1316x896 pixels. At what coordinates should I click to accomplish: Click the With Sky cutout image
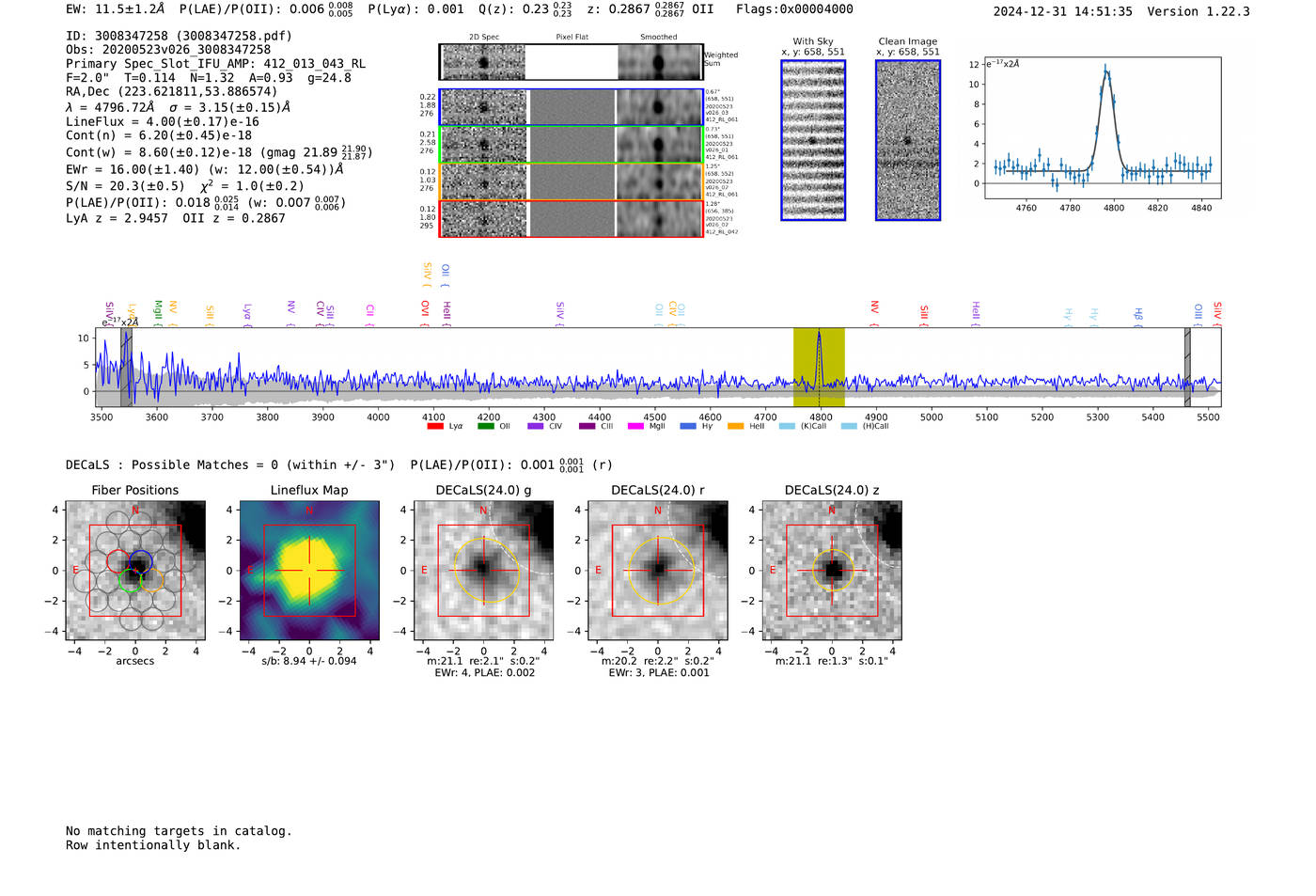[813, 140]
